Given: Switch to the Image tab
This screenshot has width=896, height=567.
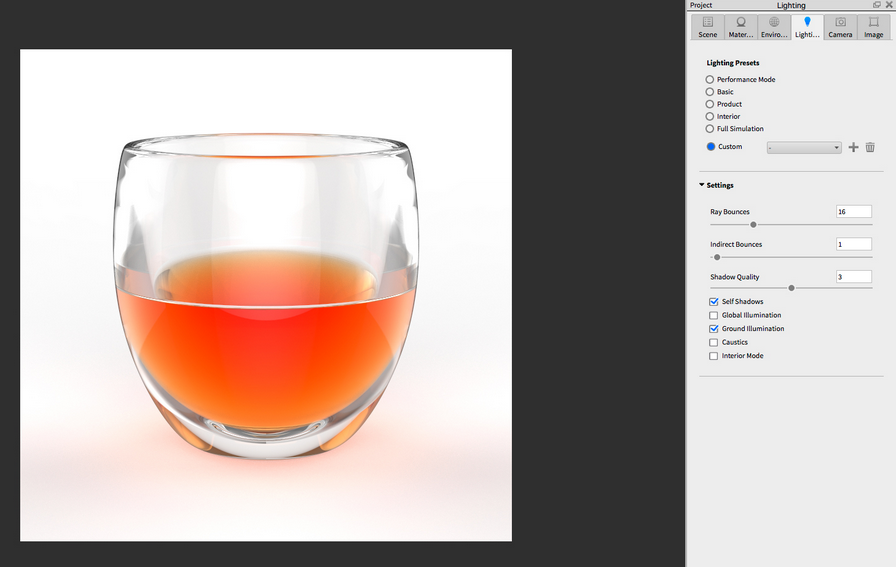Looking at the screenshot, I should (x=873, y=26).
